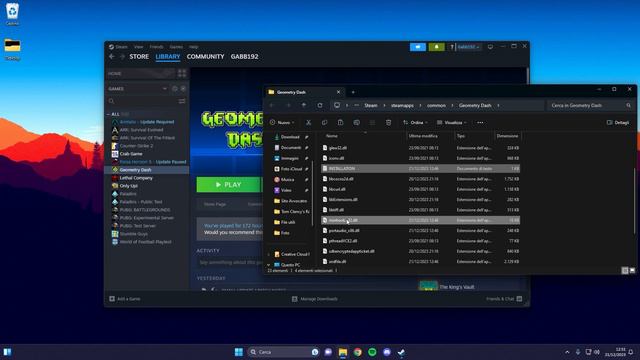Click the Steam HOME button
This screenshot has width=640, height=360.
[141, 73]
